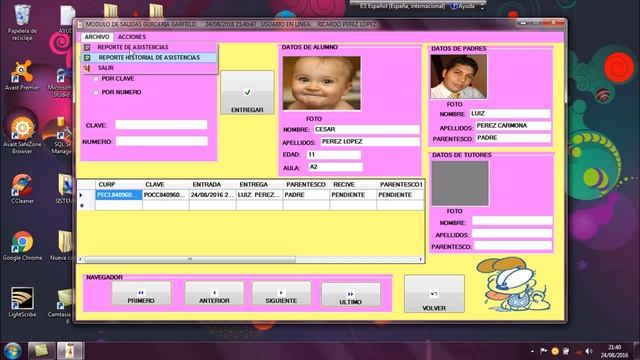Select the PENDIENTE cell under PARENTESCO1
Screen dimensions: 640x360
[x=400, y=195]
